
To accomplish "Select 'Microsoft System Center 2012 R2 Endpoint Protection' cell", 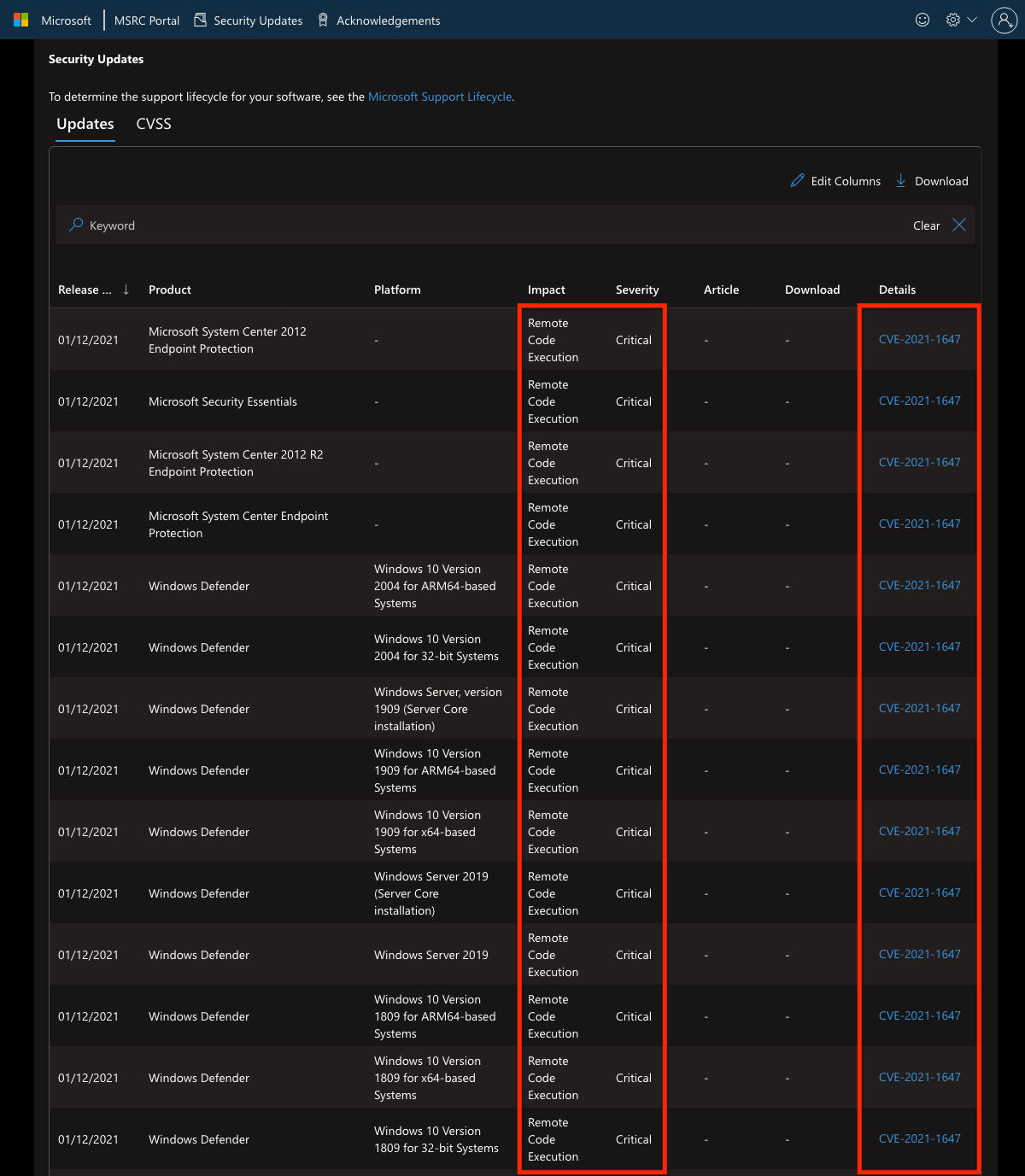I will tap(236, 463).
